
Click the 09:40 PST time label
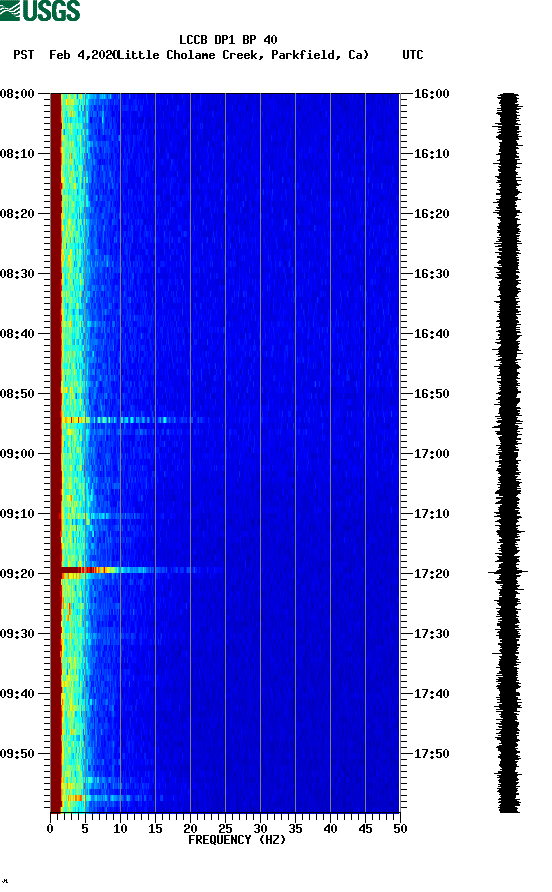(x=17, y=694)
